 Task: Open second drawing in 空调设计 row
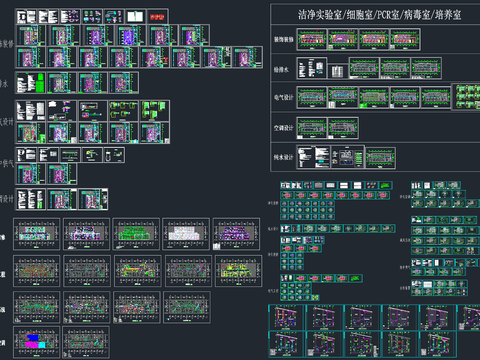[x=343, y=128]
